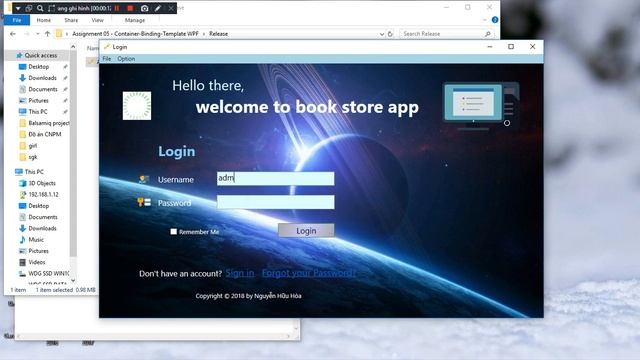This screenshot has width=640, height=360.
Task: Select WDG SSD WIN10 drive
Action: click(x=48, y=273)
